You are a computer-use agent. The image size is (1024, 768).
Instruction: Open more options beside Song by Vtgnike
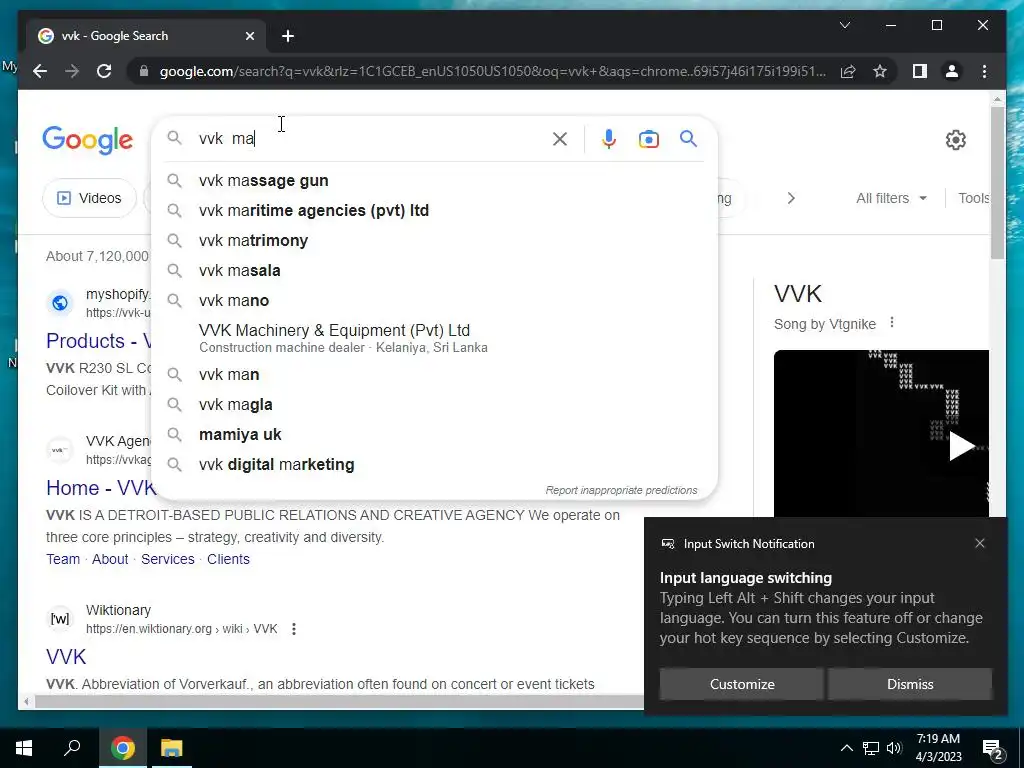(891, 323)
